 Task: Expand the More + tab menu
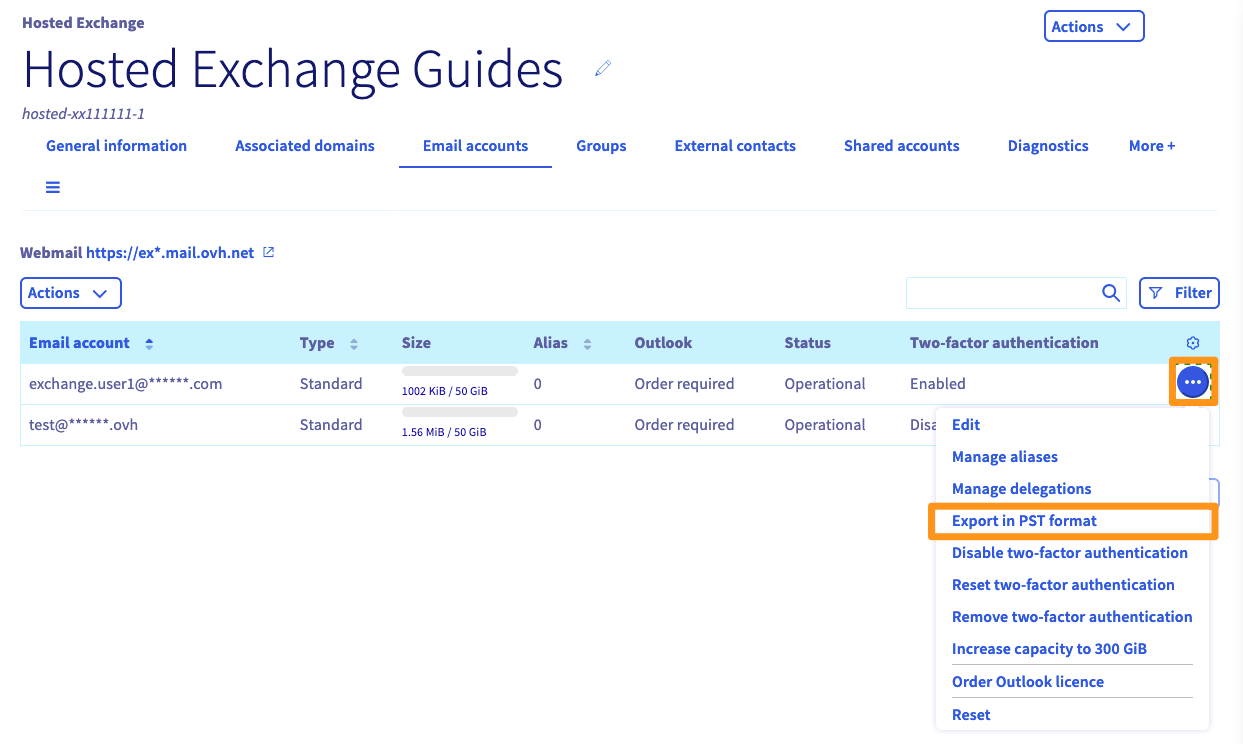coord(1151,146)
